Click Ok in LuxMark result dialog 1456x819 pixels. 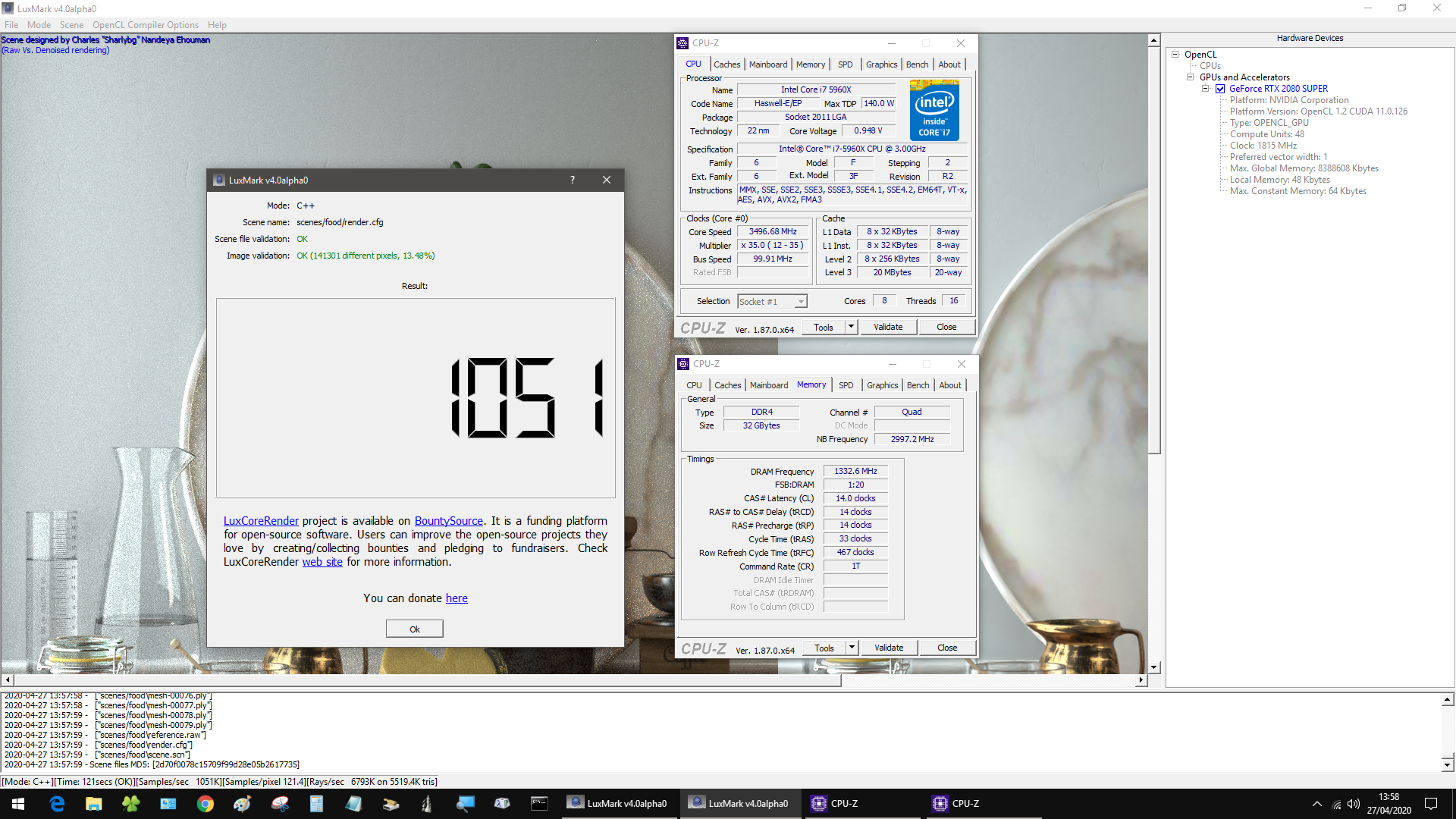(415, 629)
